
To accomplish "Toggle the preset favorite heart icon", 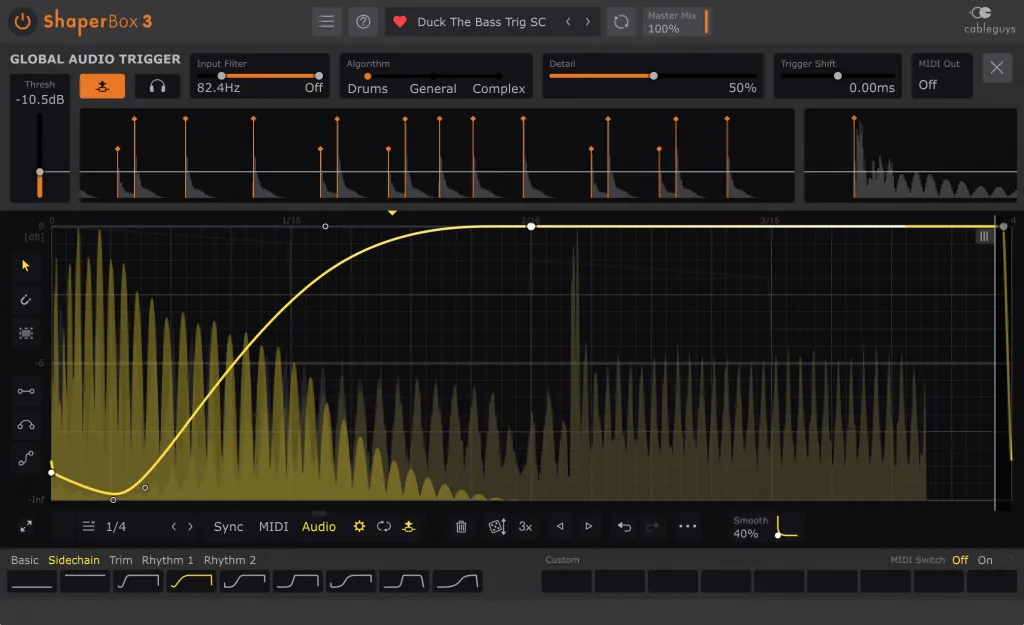I will pyautogui.click(x=400, y=21).
